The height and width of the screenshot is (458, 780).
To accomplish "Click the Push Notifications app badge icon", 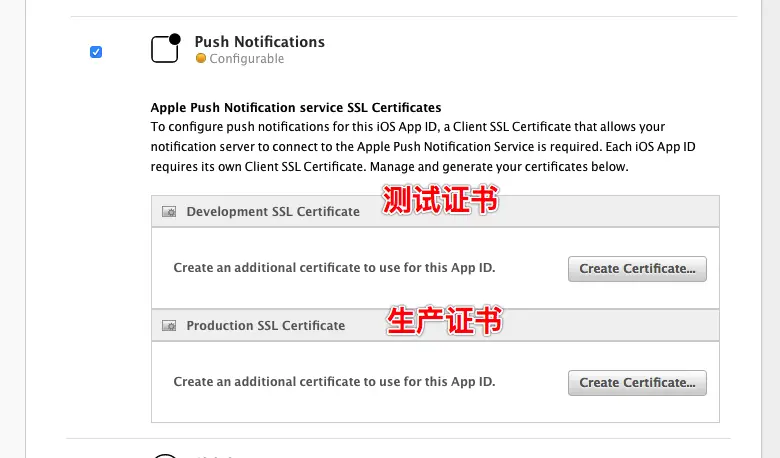I will (x=166, y=48).
